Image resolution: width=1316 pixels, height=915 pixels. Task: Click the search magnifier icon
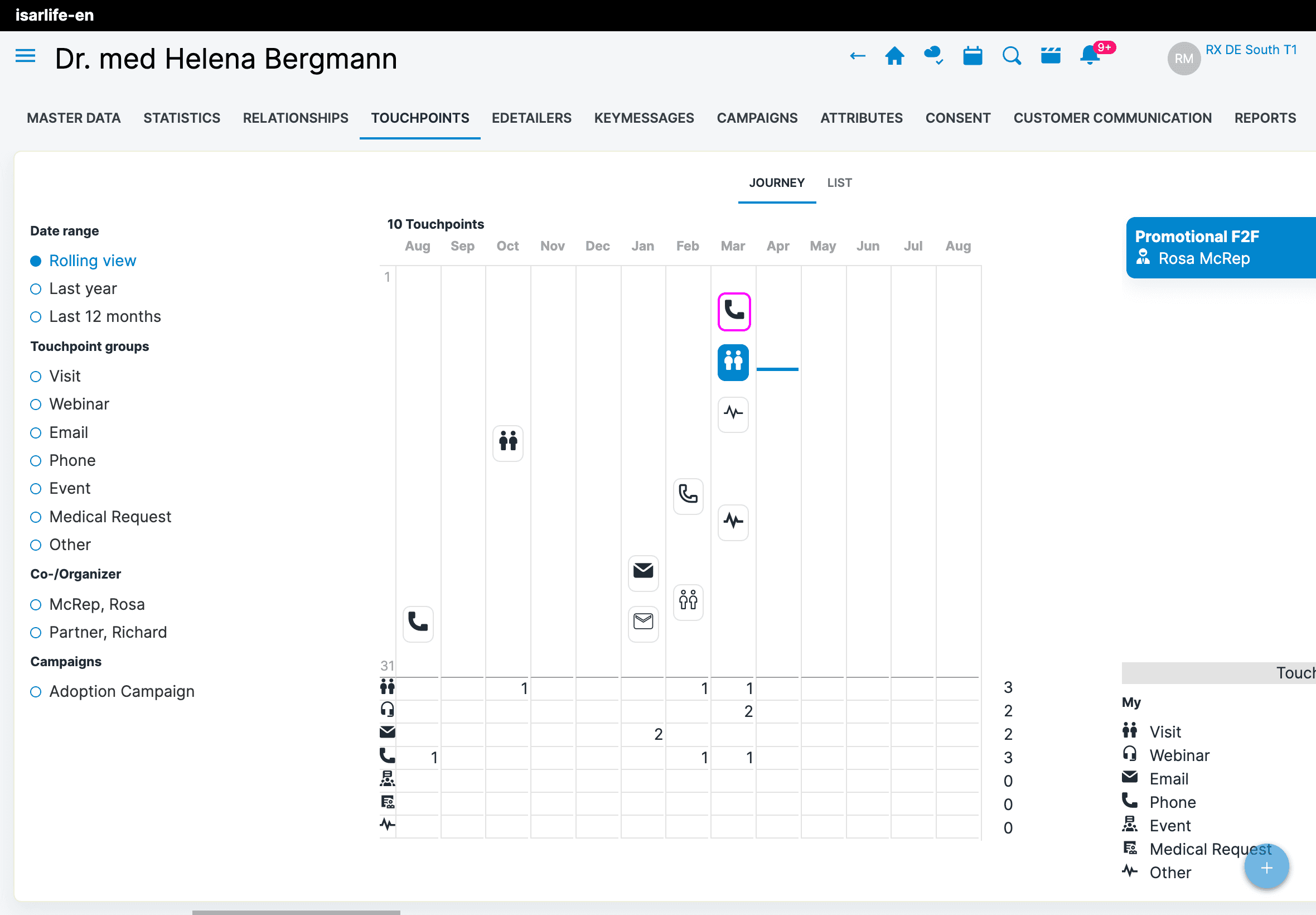coord(1011,56)
